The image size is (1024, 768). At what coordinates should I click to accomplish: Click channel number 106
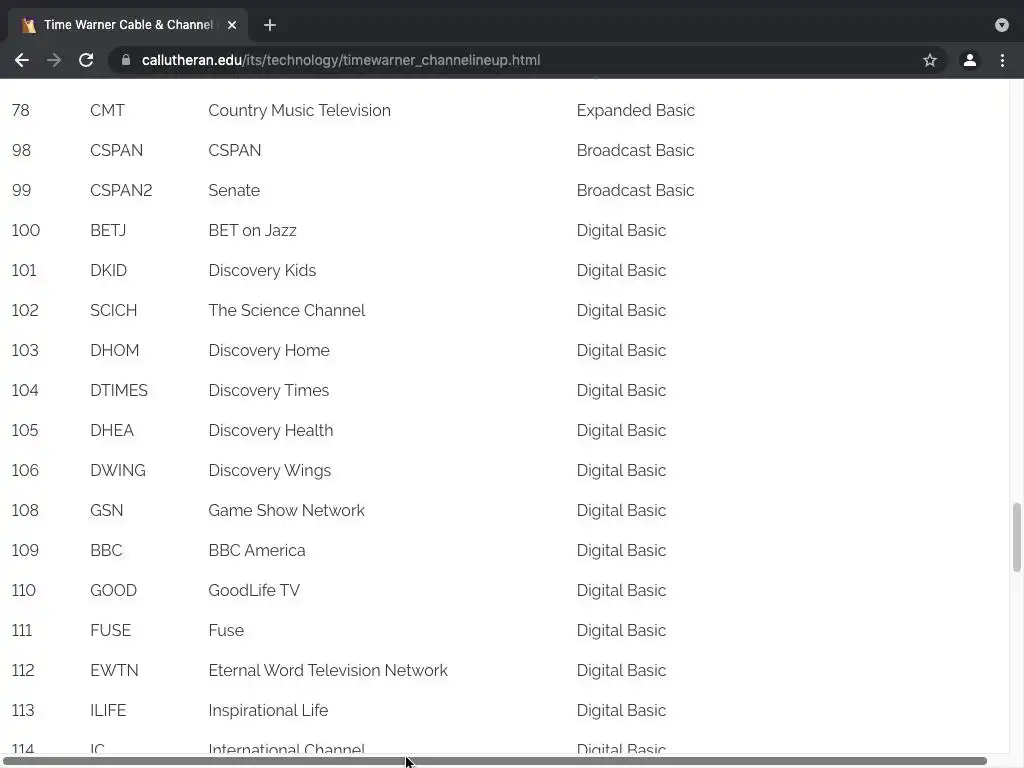[x=25, y=470]
